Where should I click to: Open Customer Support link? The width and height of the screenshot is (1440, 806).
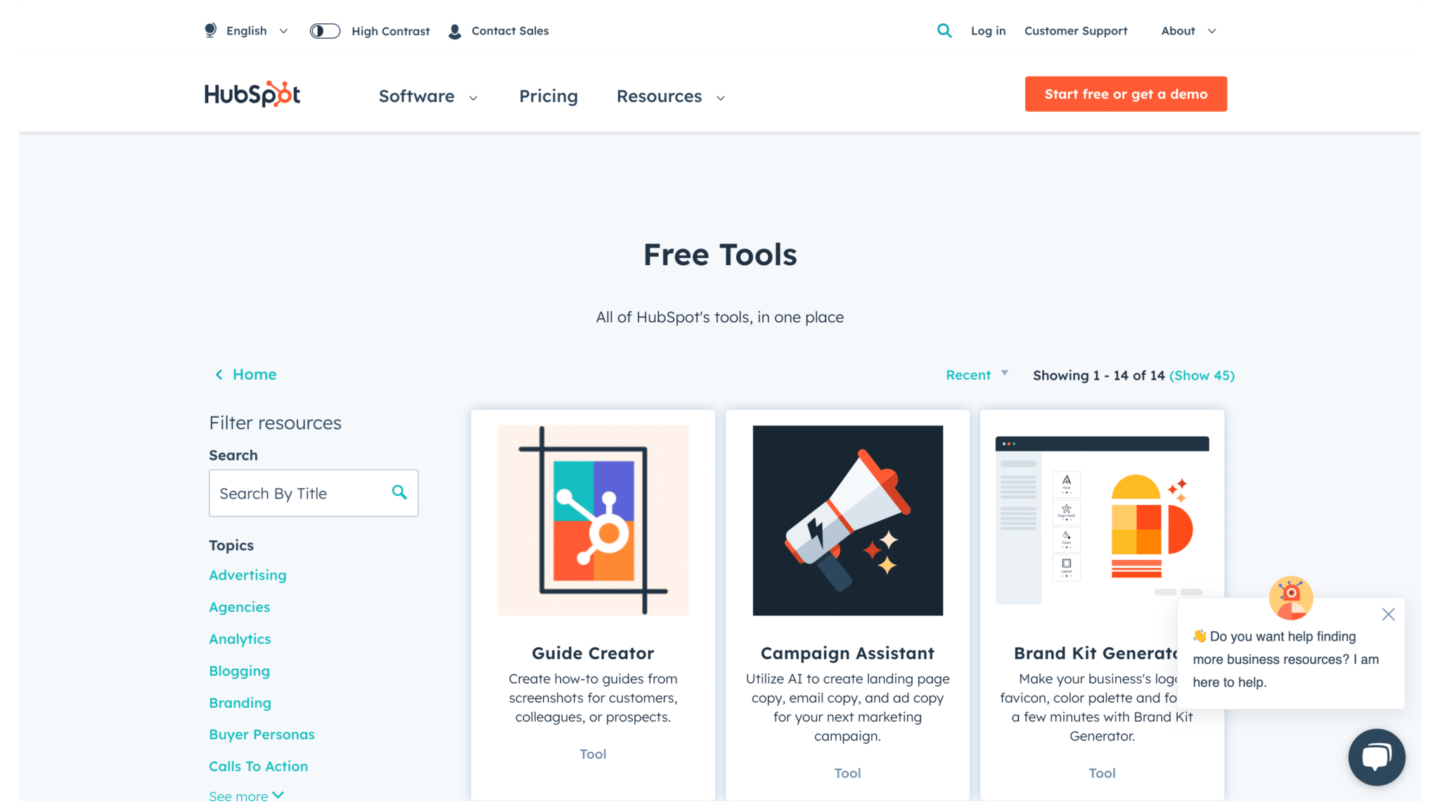[x=1076, y=31]
